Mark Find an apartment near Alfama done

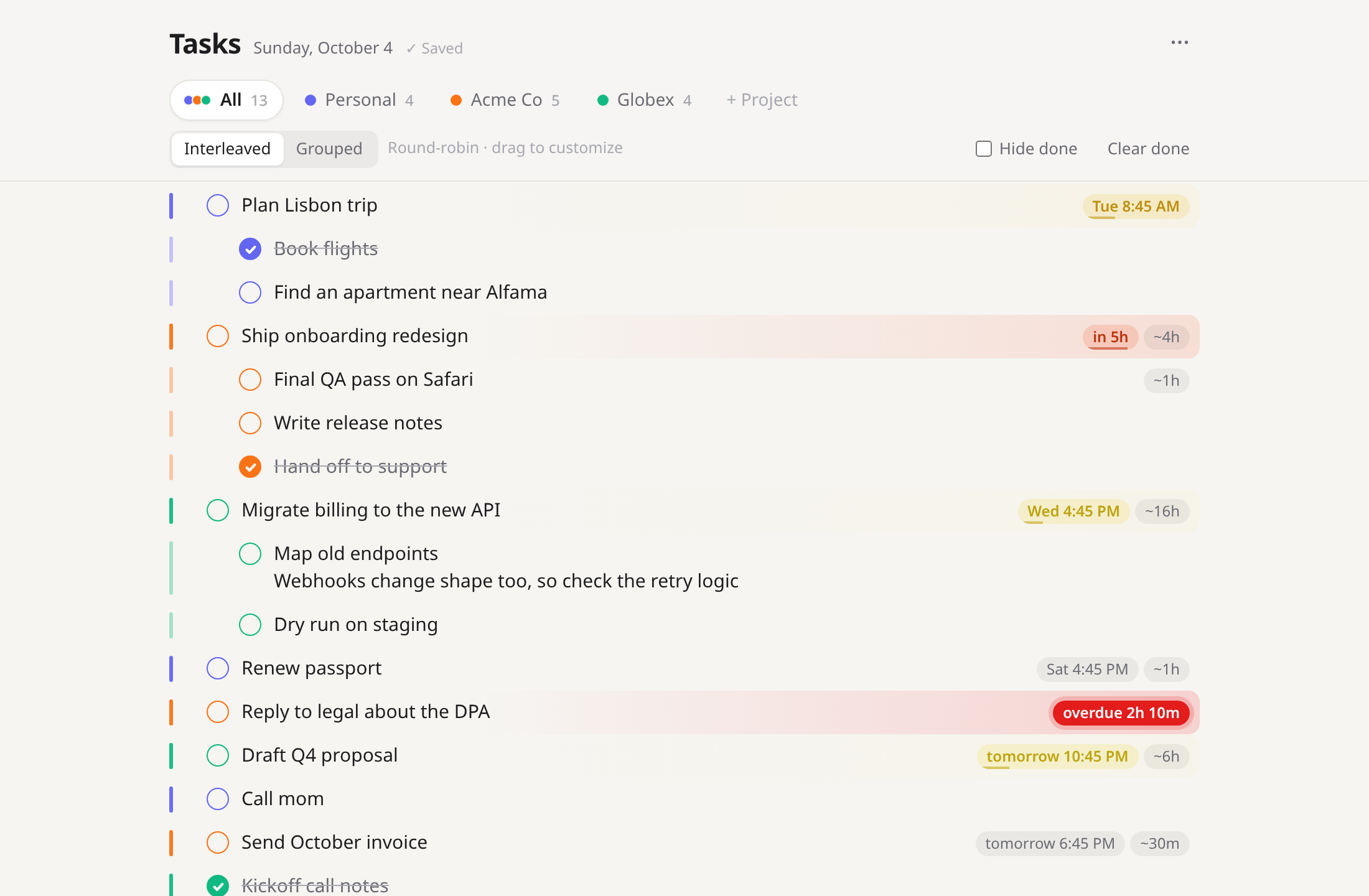click(x=250, y=292)
